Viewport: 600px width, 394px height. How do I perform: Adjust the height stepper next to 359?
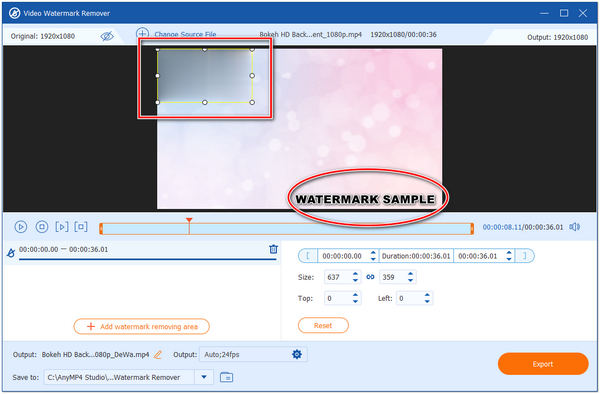[411, 277]
